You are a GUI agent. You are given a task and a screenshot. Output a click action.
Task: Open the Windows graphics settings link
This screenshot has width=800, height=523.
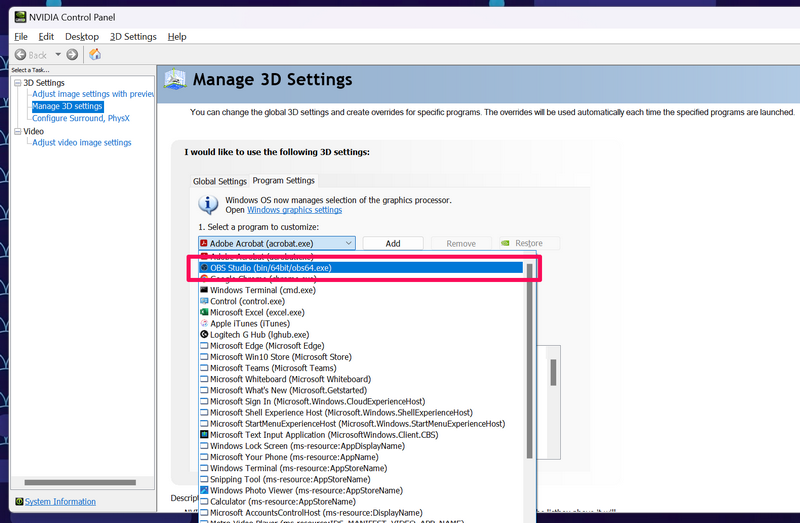(x=294, y=210)
